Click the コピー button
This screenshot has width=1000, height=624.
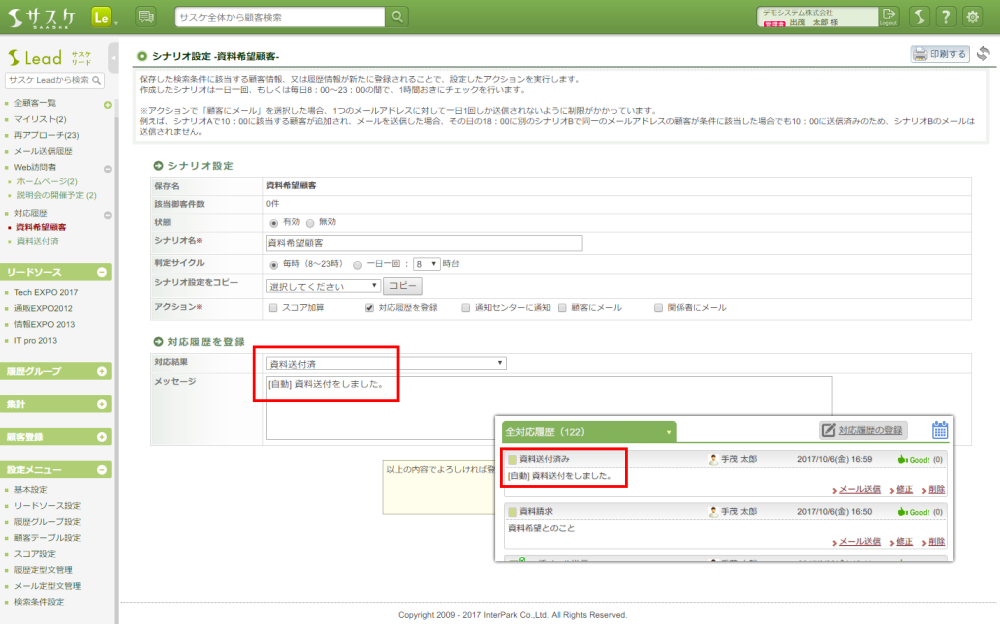[402, 286]
